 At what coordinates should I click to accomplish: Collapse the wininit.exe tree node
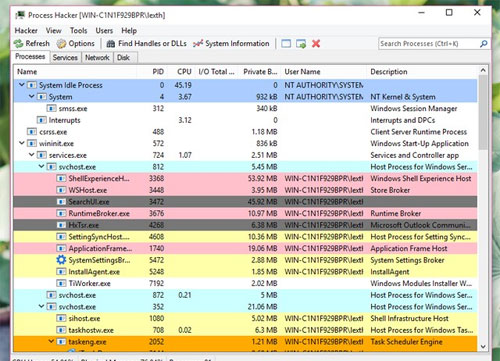[22, 143]
